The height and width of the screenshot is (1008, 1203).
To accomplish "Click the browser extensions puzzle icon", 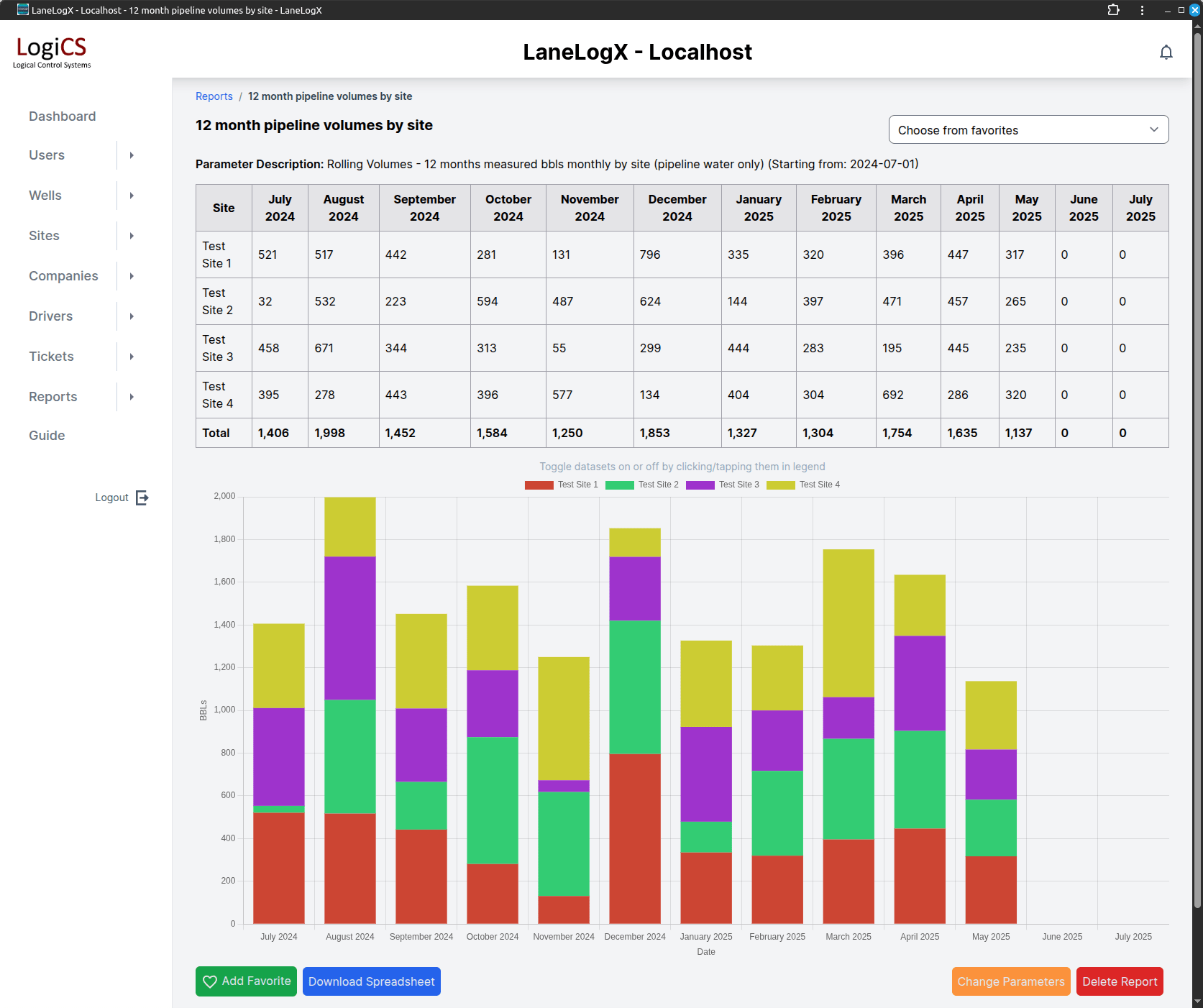I will coord(1113,10).
